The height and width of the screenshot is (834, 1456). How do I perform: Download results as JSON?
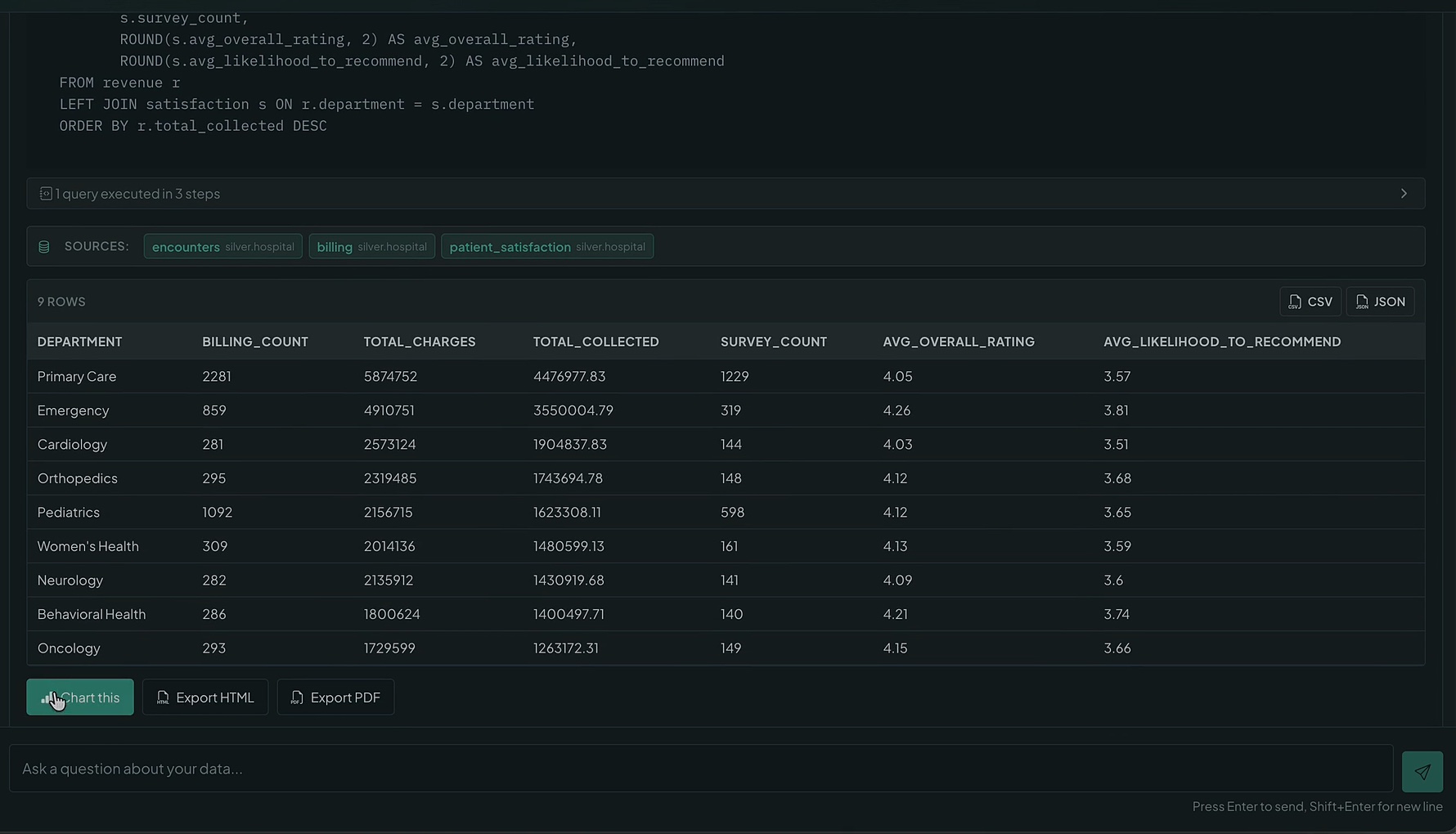tap(1380, 302)
